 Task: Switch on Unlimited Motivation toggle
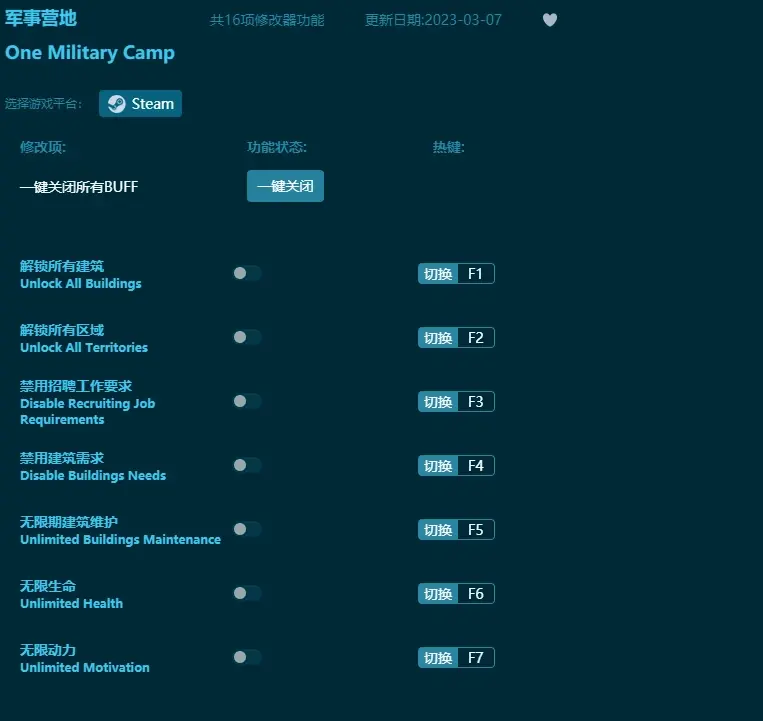pos(247,657)
